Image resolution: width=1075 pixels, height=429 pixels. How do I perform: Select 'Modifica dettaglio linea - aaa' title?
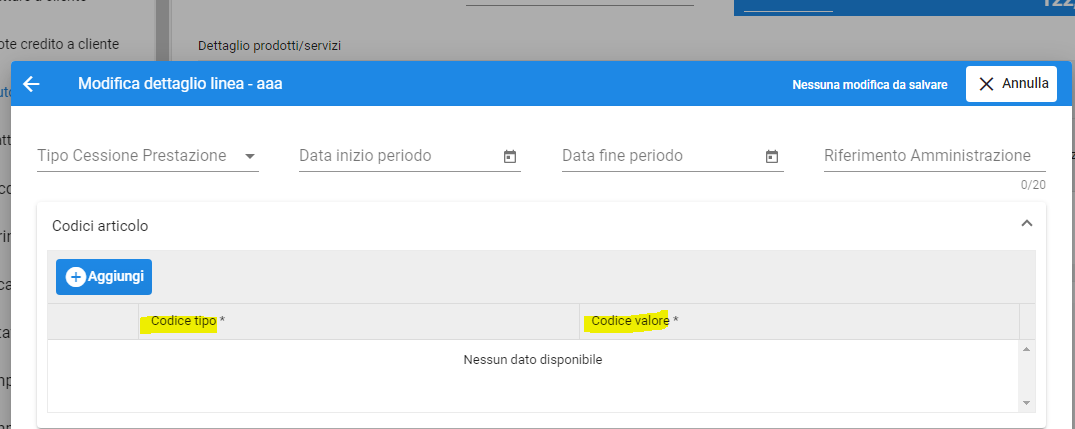180,84
